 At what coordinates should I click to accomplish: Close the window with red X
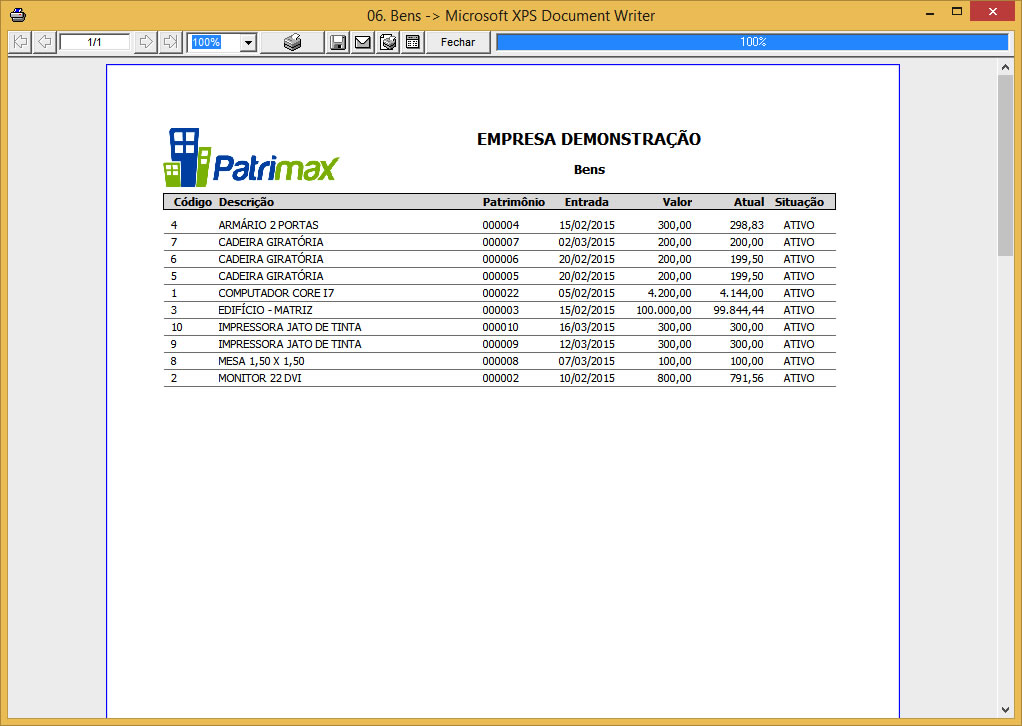tap(993, 12)
